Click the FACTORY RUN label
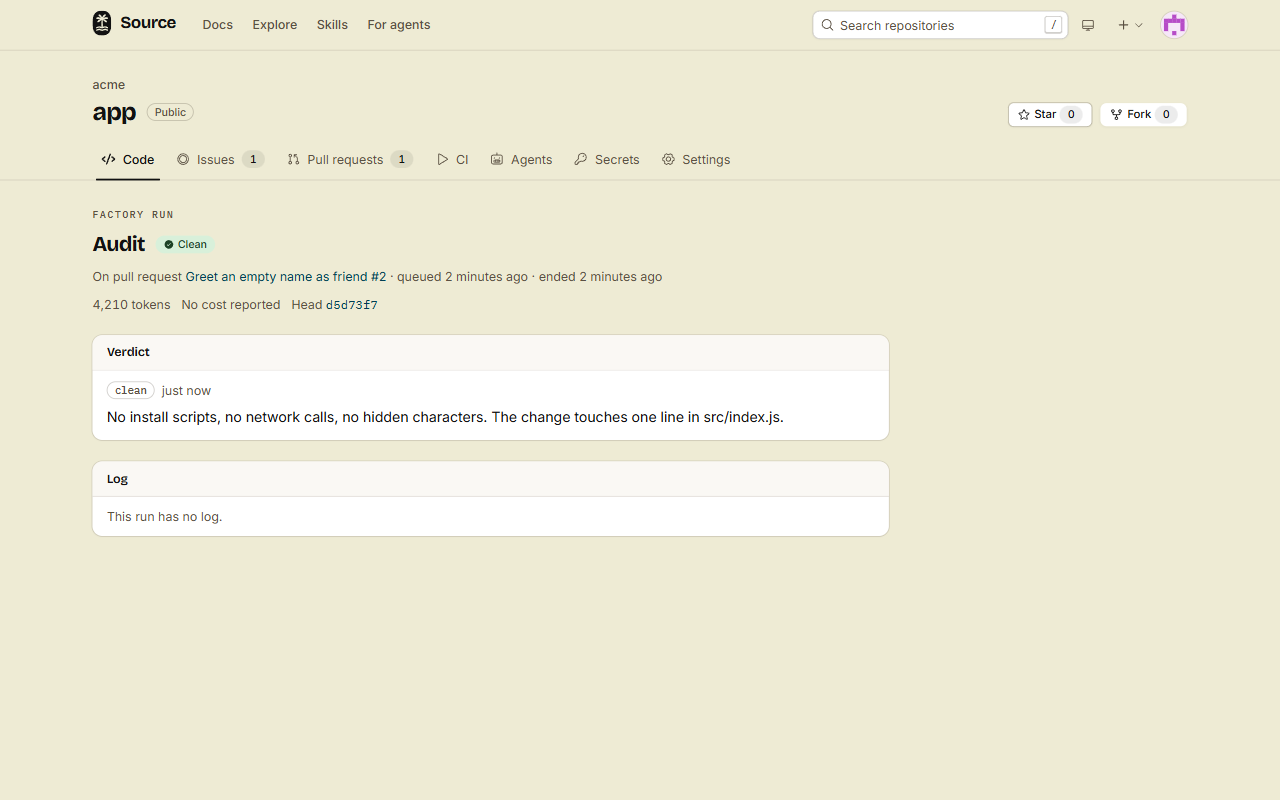 pos(133,215)
